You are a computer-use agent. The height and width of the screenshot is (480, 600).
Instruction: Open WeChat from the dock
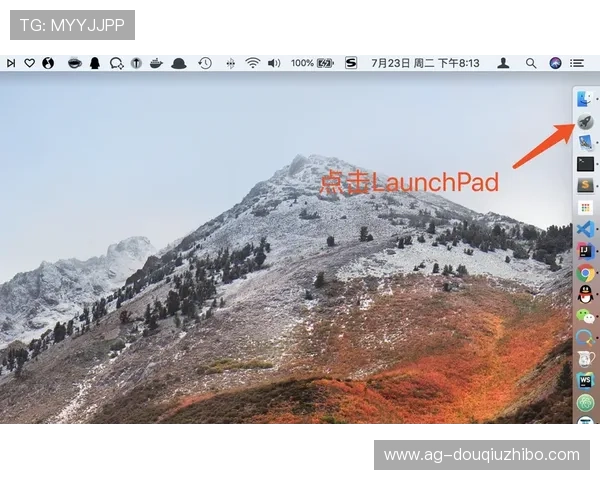[585, 315]
